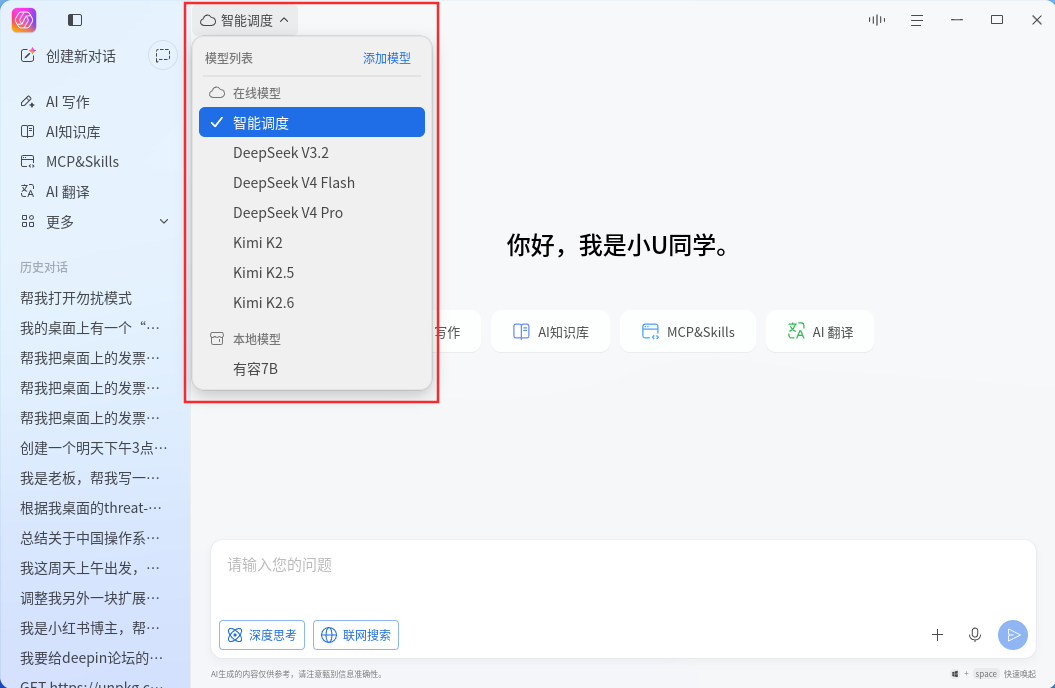Toggle the sidebar collapse icon

[x=75, y=20]
